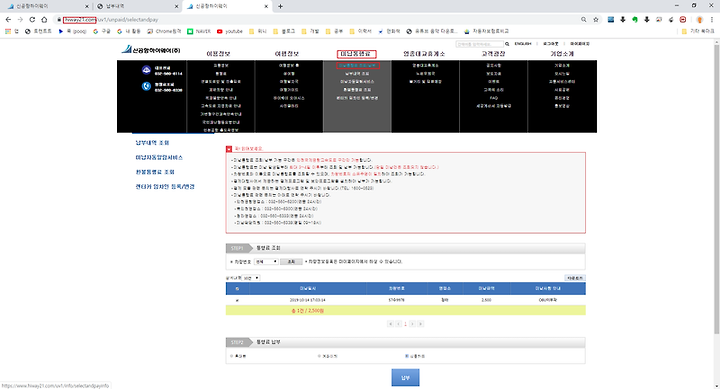Go to next page arrow in pagination

(x=412, y=324)
